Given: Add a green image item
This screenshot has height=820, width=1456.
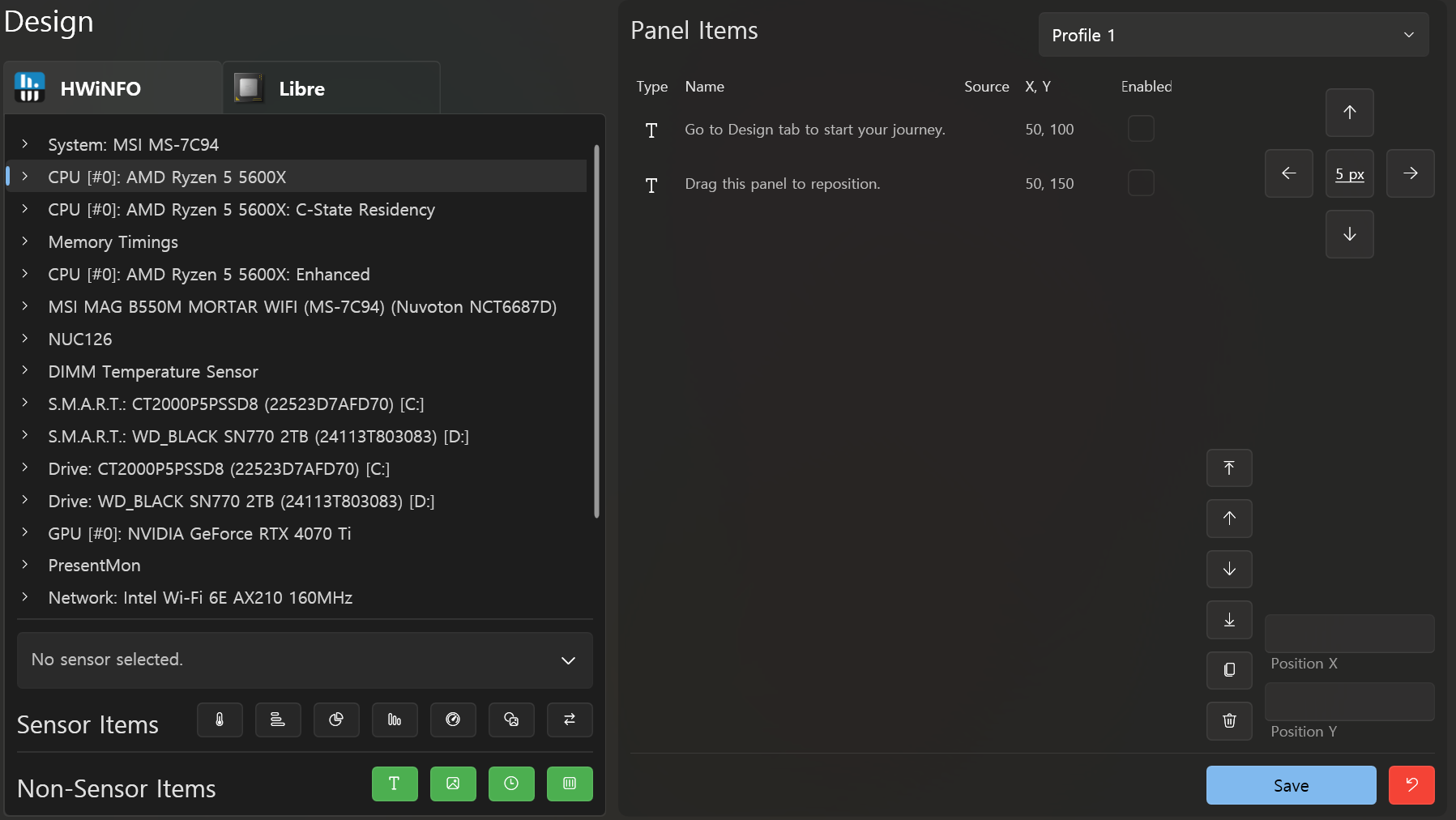Looking at the screenshot, I should click(453, 784).
